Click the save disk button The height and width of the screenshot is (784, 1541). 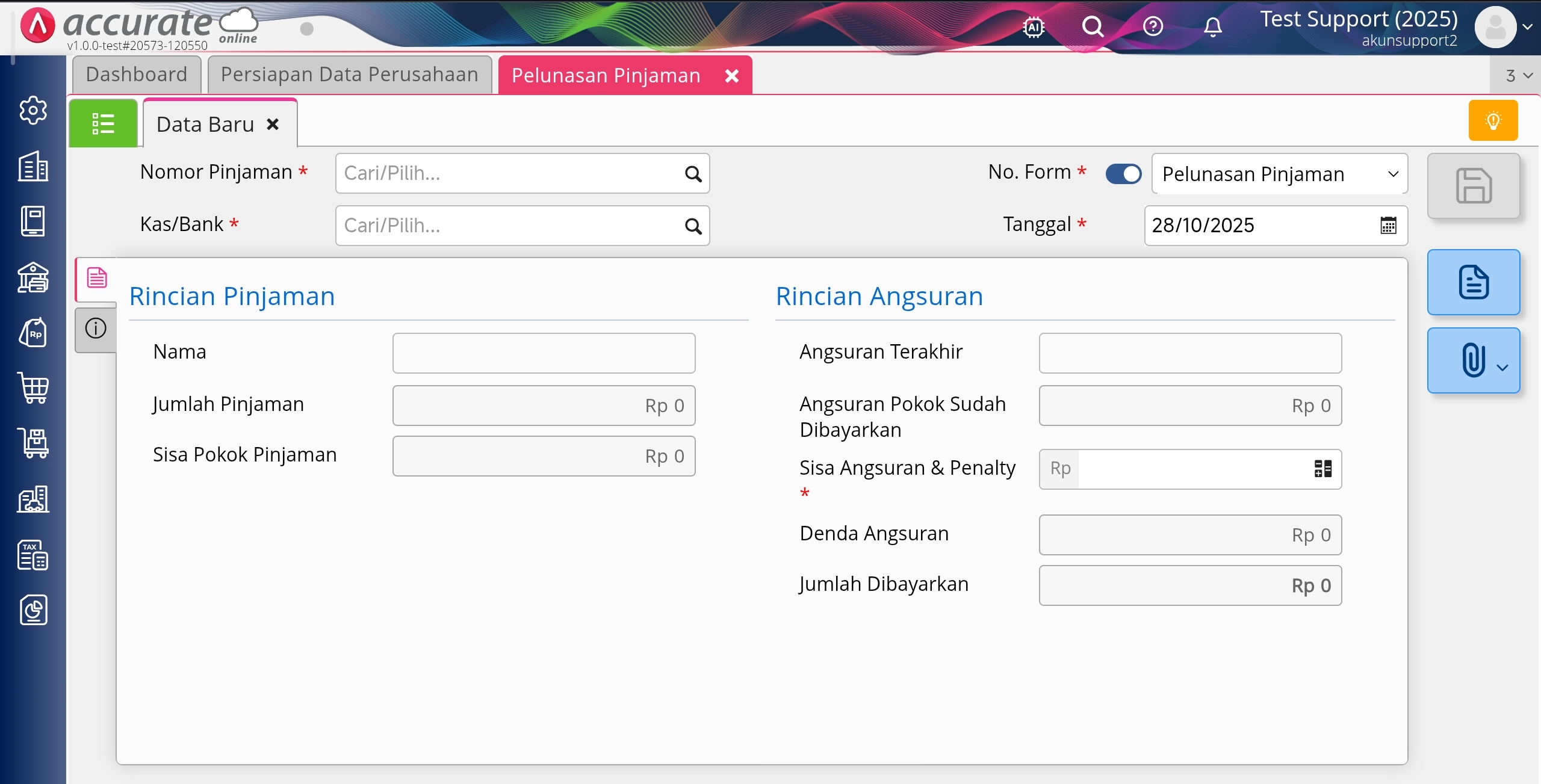click(1474, 186)
